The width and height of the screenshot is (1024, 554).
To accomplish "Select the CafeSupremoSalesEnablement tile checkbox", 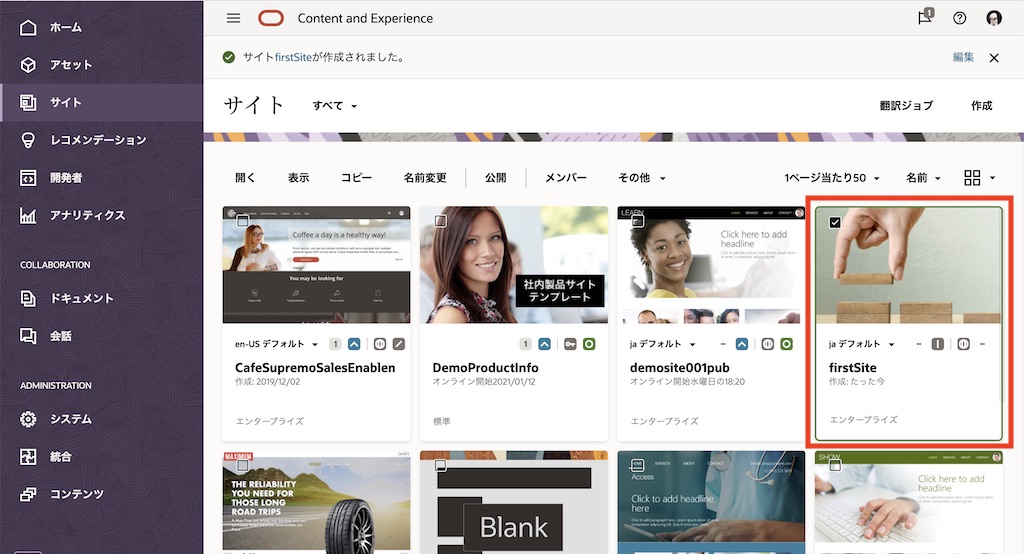I will [242, 221].
